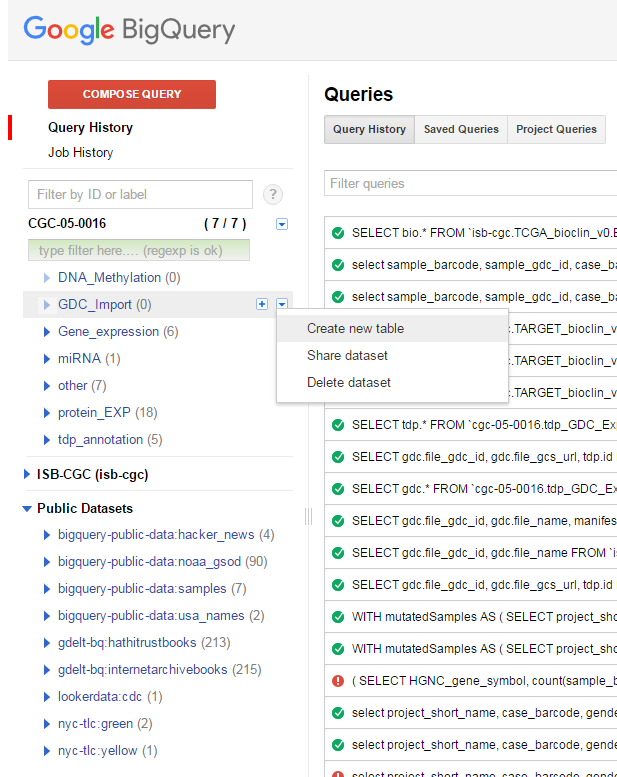Screen dimensions: 617x777
Task: Switch to the Saved Queries tab
Action: (x=461, y=129)
